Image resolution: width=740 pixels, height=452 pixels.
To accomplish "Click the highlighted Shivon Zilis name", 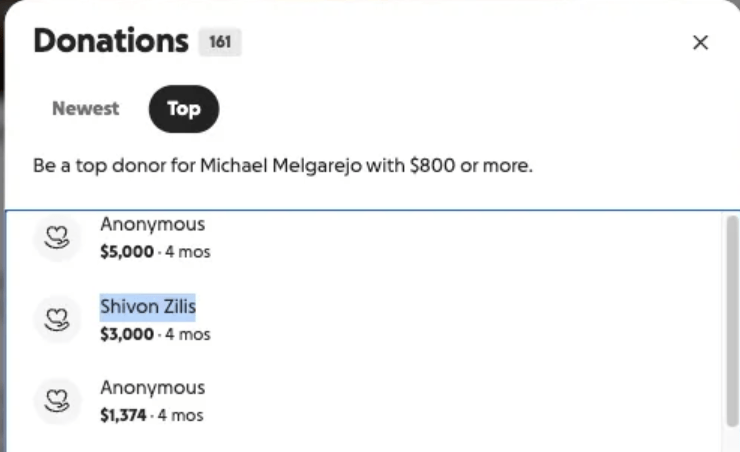I will [x=148, y=306].
